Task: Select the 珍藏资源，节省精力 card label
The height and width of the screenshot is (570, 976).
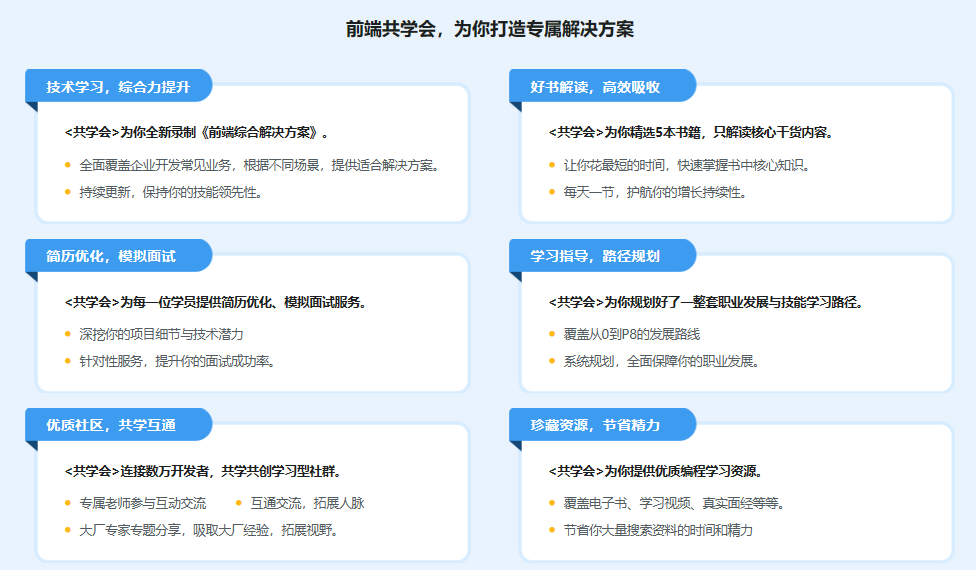Action: click(595, 425)
